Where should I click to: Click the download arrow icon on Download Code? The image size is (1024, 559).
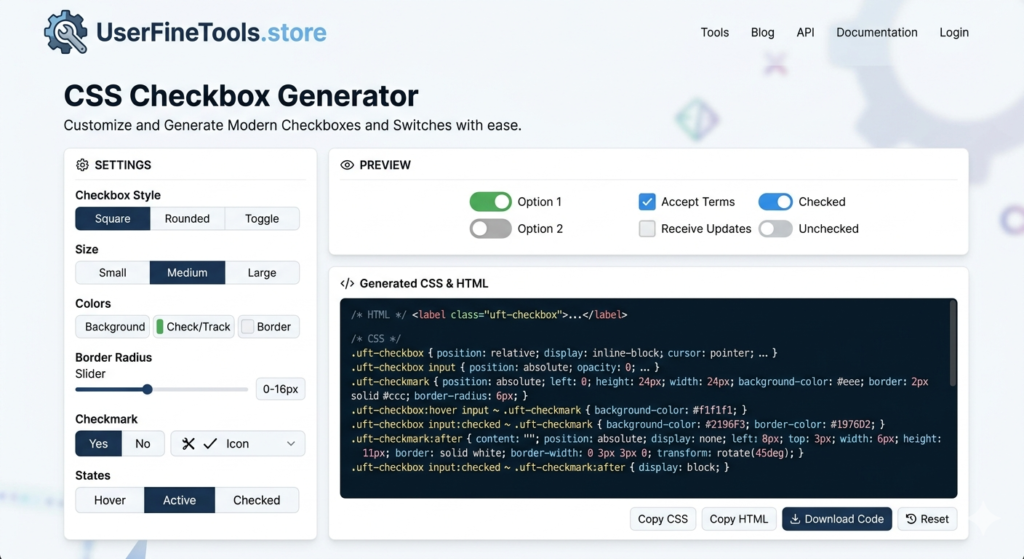[795, 519]
